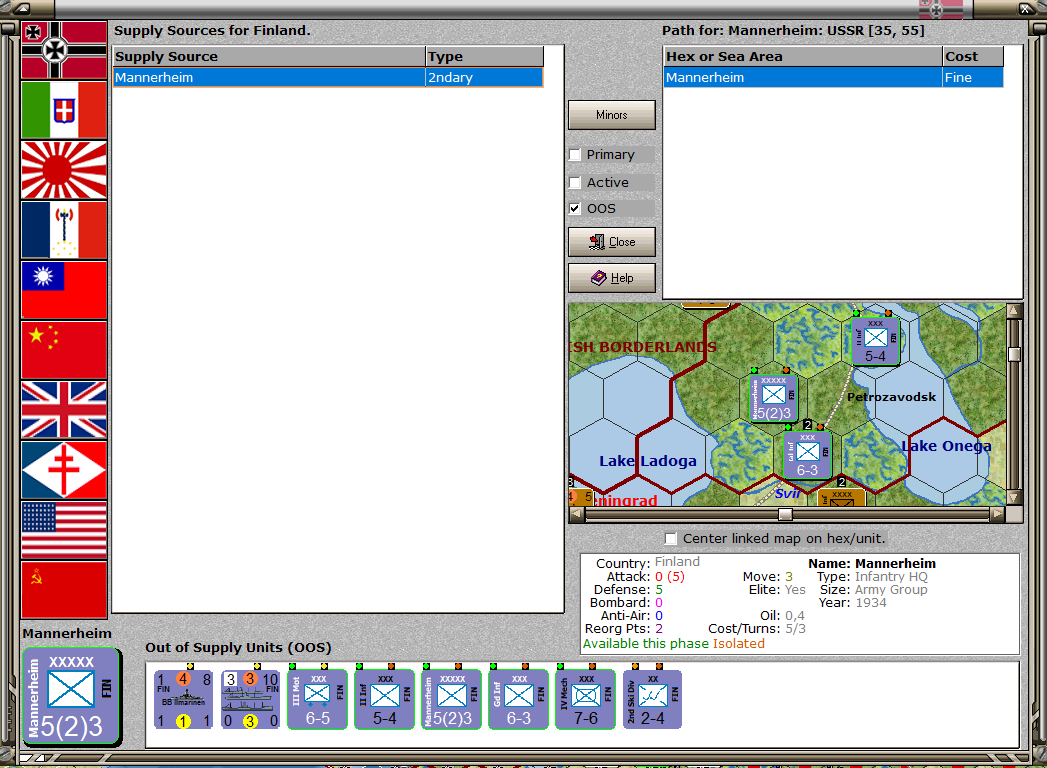Click the map horizontal scrollbar thumb
Screen dimensions: 1047x768
pyautogui.click(x=786, y=514)
